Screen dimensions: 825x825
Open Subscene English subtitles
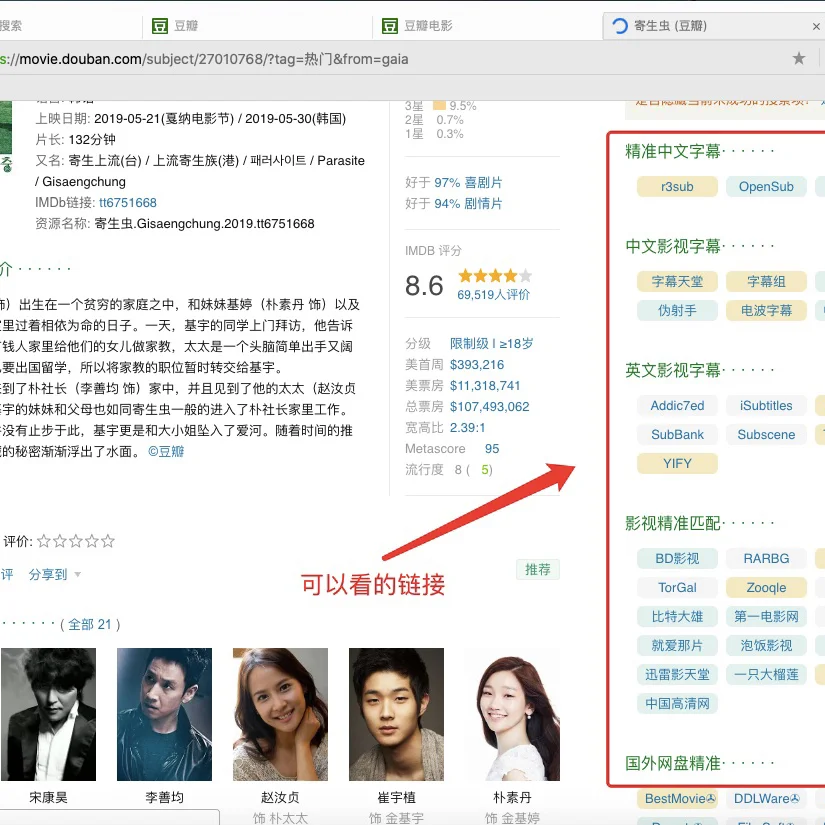766,435
